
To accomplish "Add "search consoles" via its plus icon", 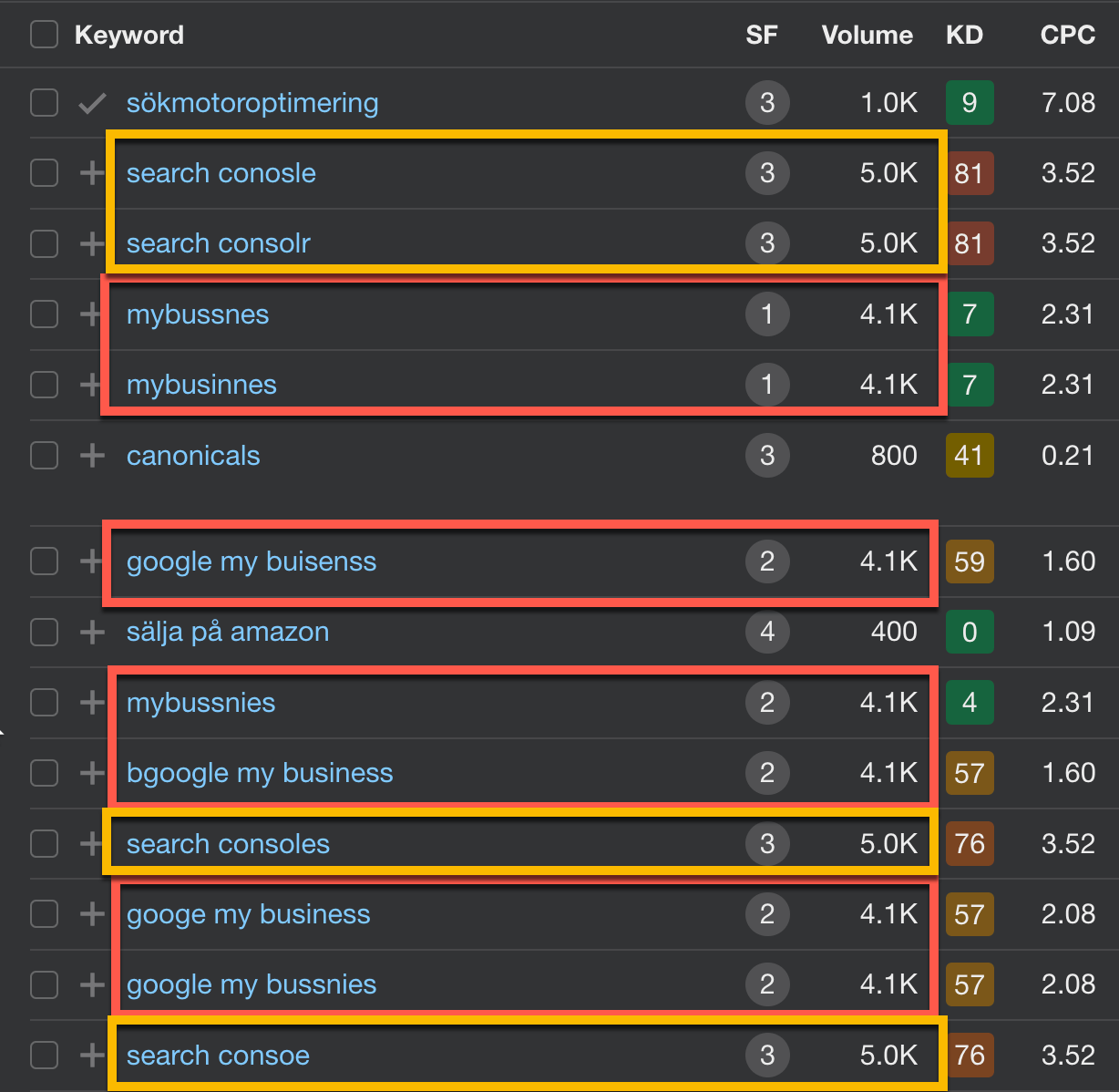I will pos(92,843).
